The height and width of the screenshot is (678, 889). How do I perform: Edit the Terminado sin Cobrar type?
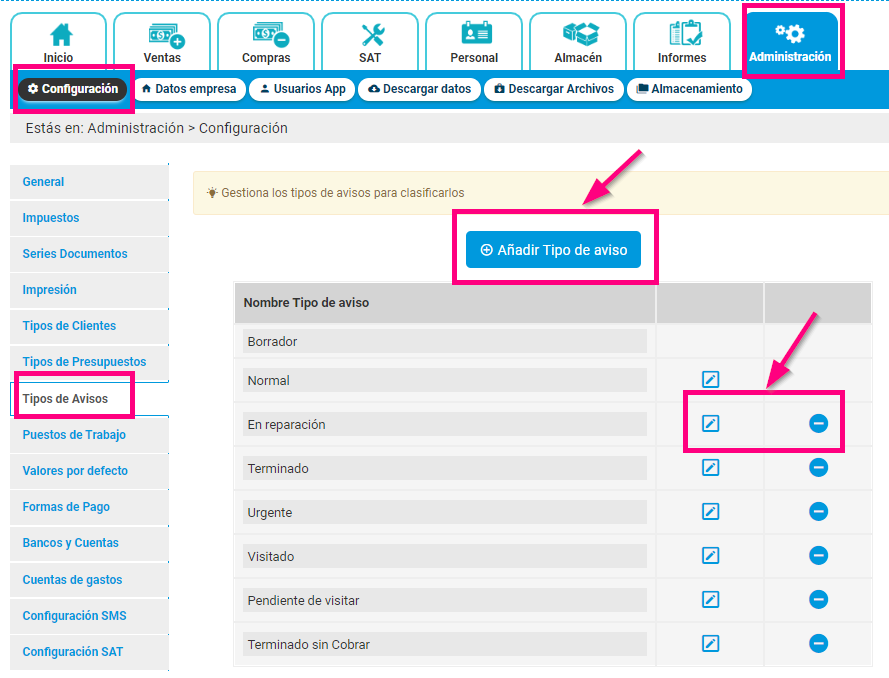tap(710, 643)
